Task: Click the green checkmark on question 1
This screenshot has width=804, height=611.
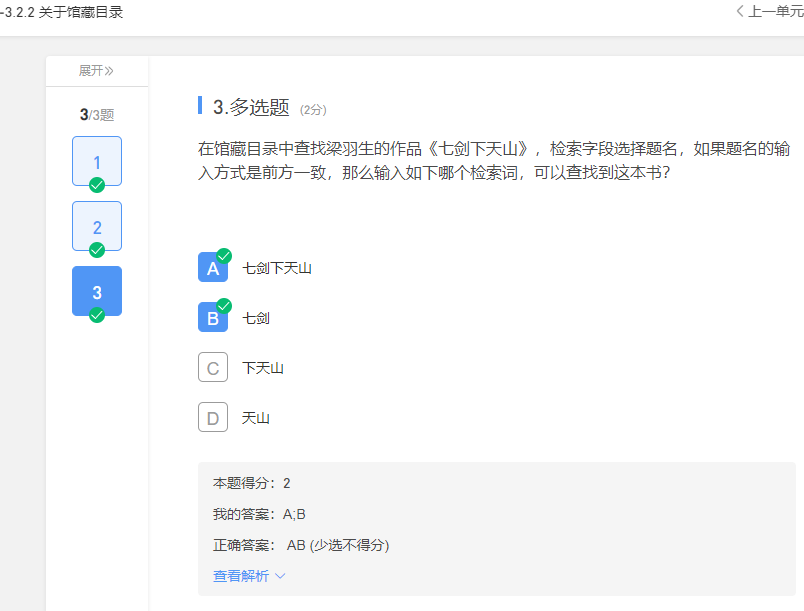Action: 97,184
